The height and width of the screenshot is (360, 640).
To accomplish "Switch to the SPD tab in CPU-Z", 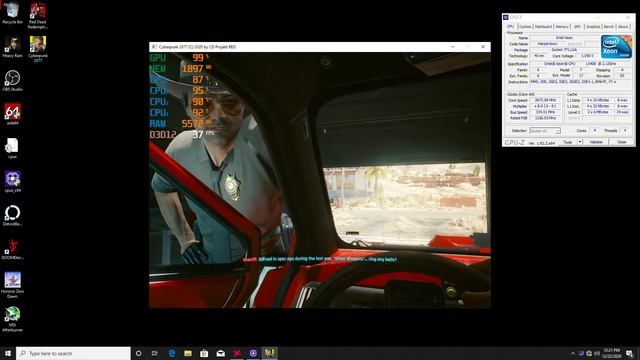I will click(x=577, y=27).
